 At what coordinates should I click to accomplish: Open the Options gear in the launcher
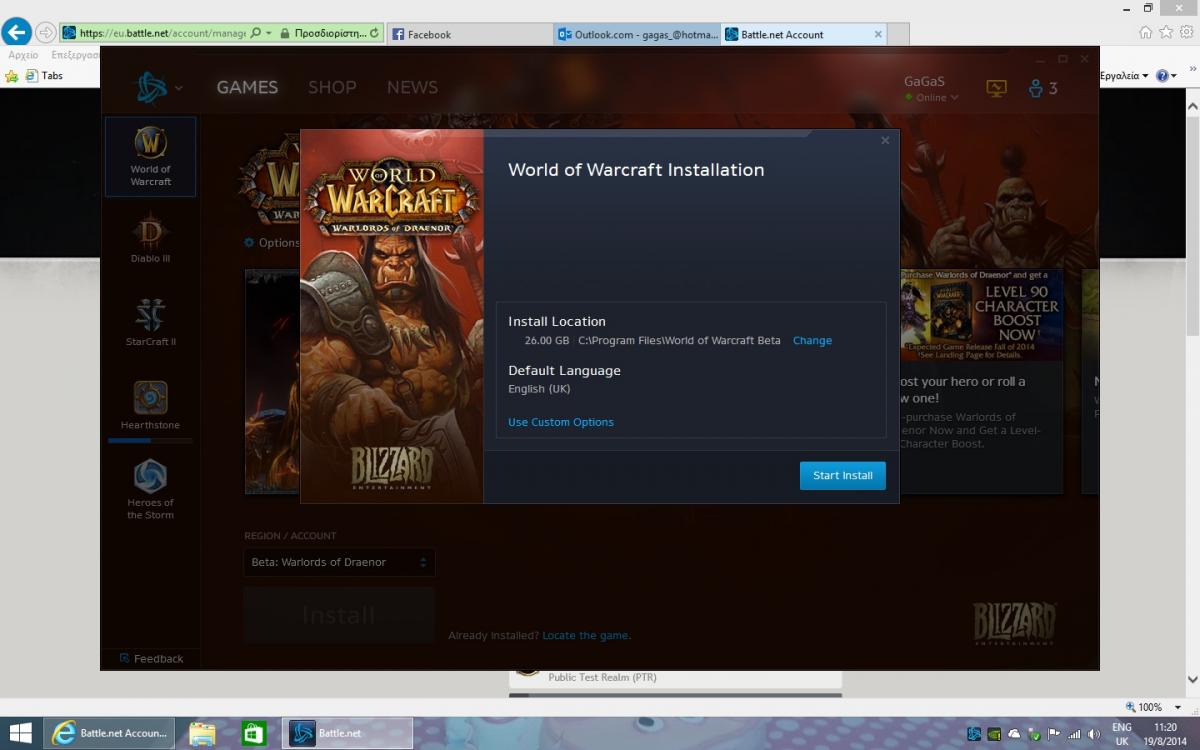click(x=272, y=242)
